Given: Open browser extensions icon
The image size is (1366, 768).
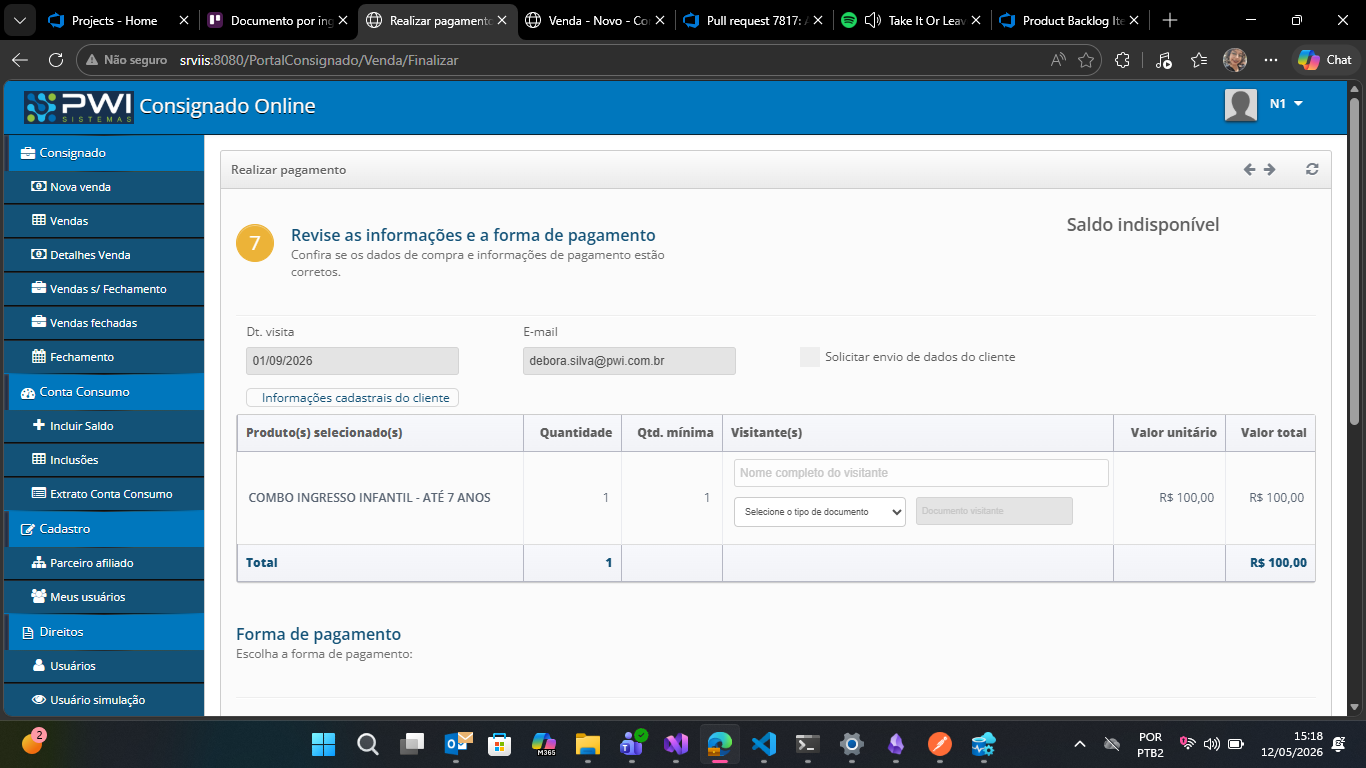Looking at the screenshot, I should [1122, 60].
